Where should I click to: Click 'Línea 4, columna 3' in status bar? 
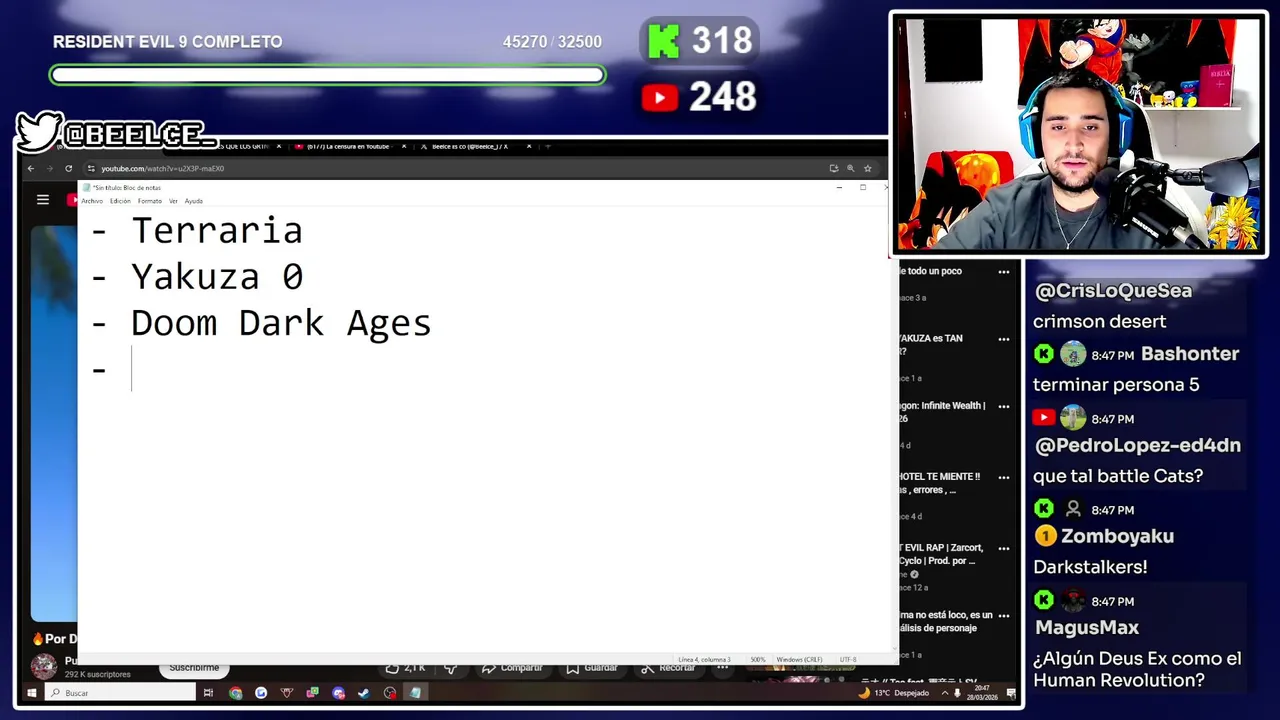704,660
